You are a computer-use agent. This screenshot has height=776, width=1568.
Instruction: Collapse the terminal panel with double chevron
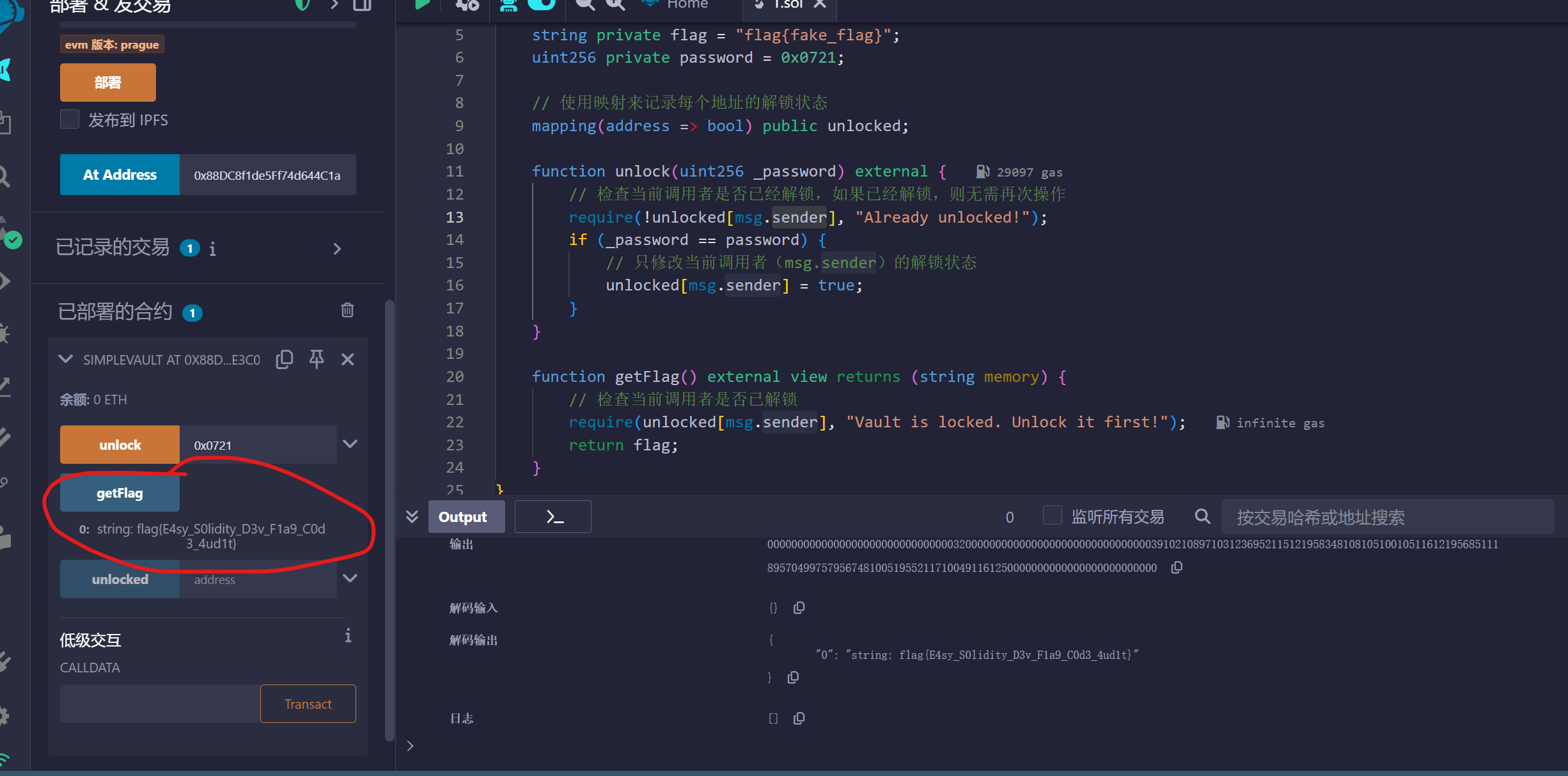tap(412, 516)
